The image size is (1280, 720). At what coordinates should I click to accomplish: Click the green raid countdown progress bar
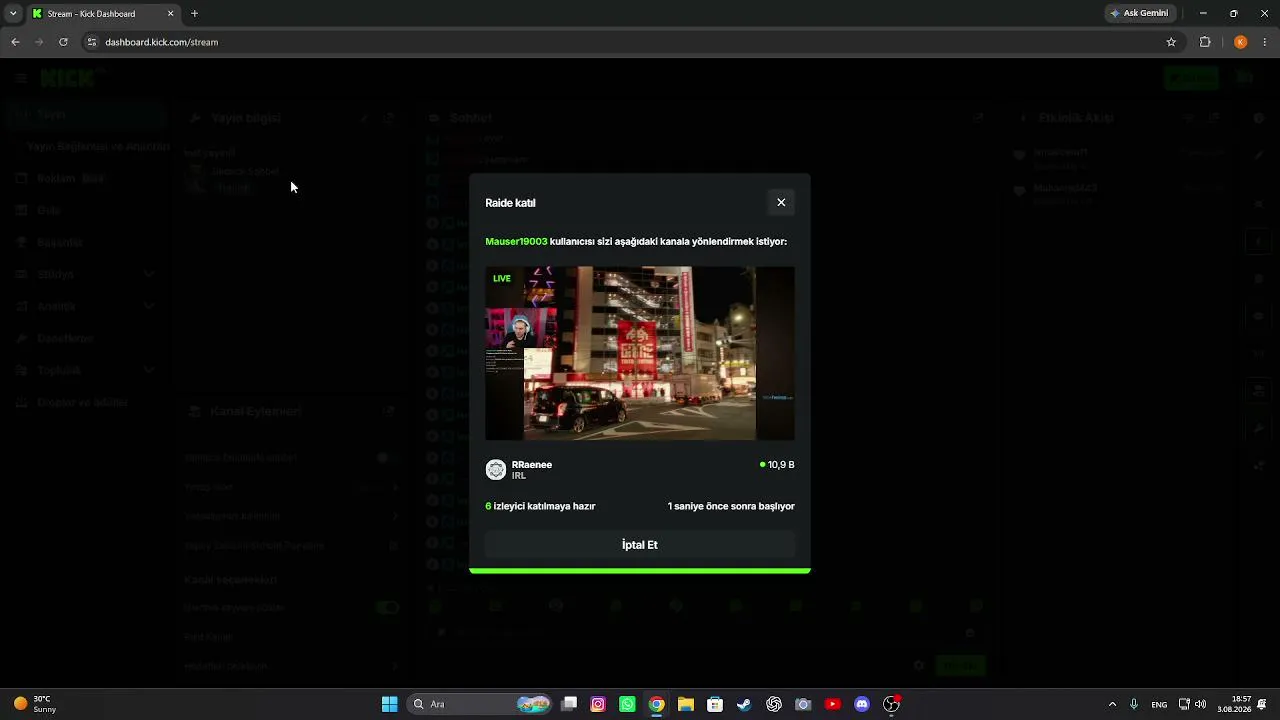click(640, 571)
